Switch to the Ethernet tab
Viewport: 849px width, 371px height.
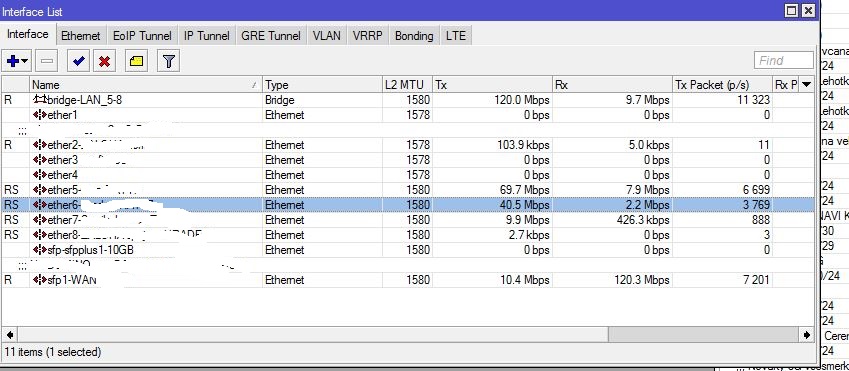81,36
